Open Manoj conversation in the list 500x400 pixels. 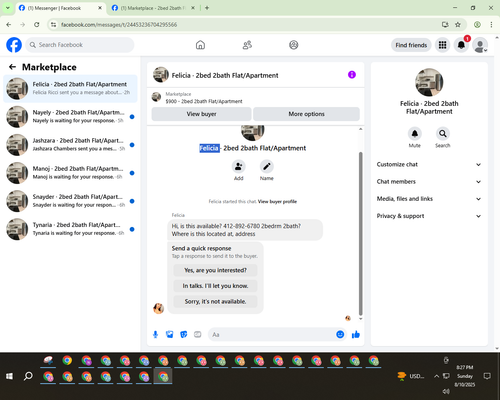70,173
